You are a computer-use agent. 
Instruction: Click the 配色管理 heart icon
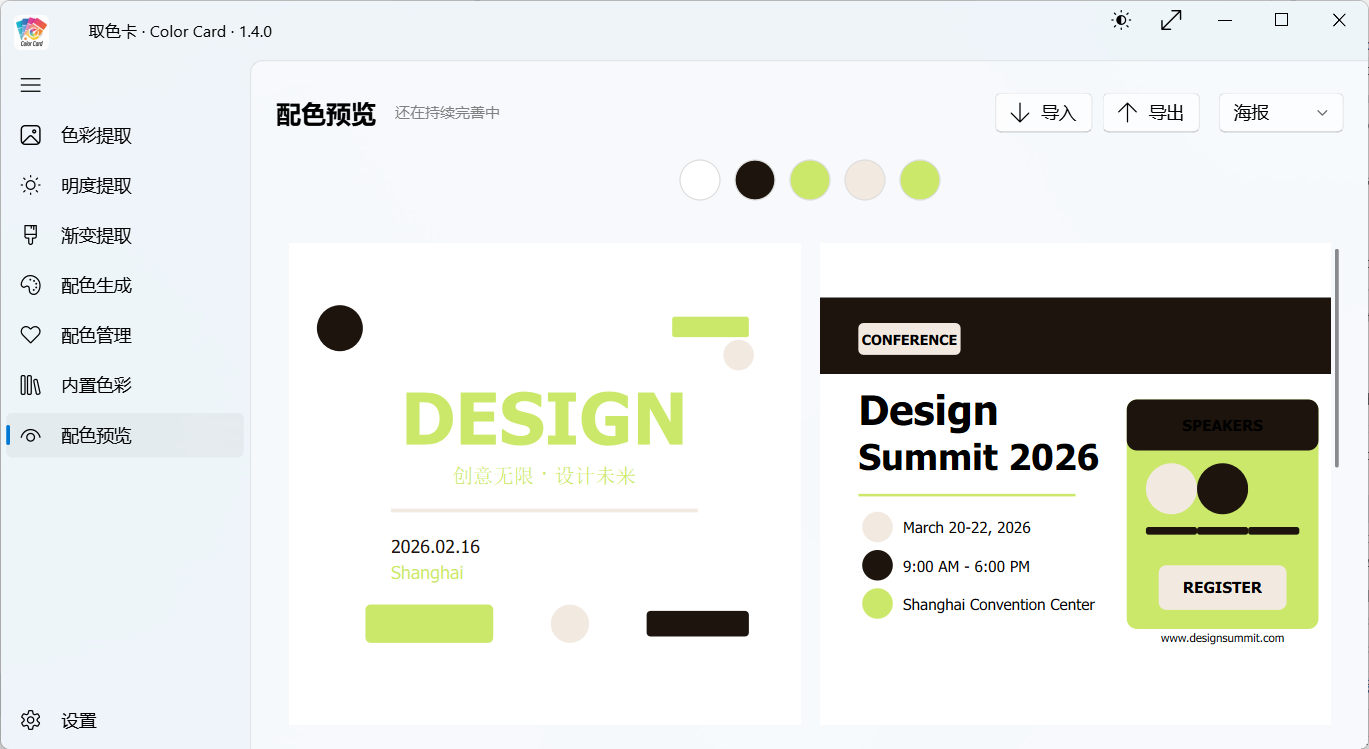[31, 335]
